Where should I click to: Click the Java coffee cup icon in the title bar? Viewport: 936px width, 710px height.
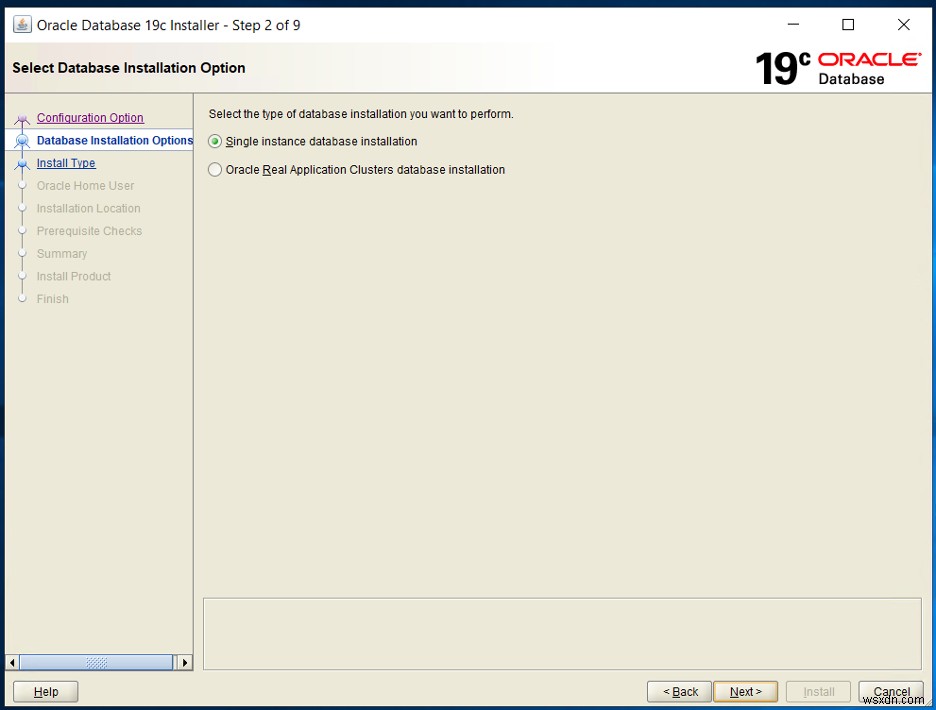tap(21, 23)
